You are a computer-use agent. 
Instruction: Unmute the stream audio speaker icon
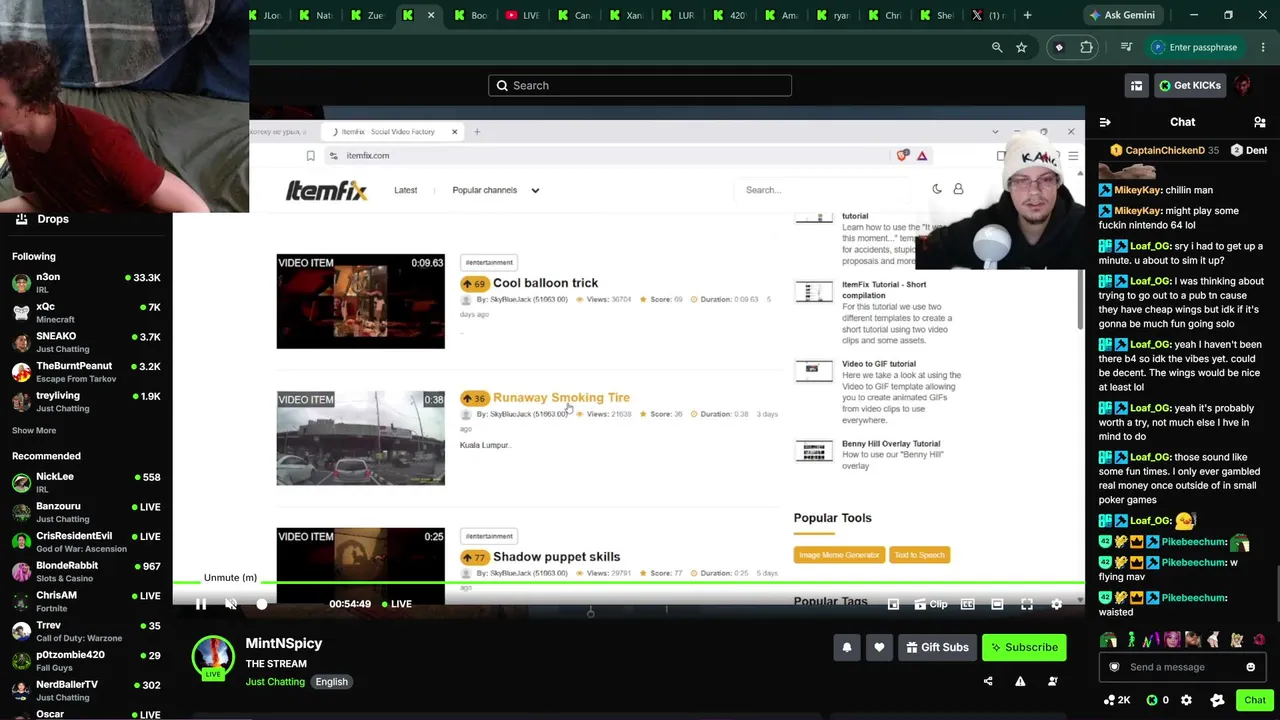231,604
